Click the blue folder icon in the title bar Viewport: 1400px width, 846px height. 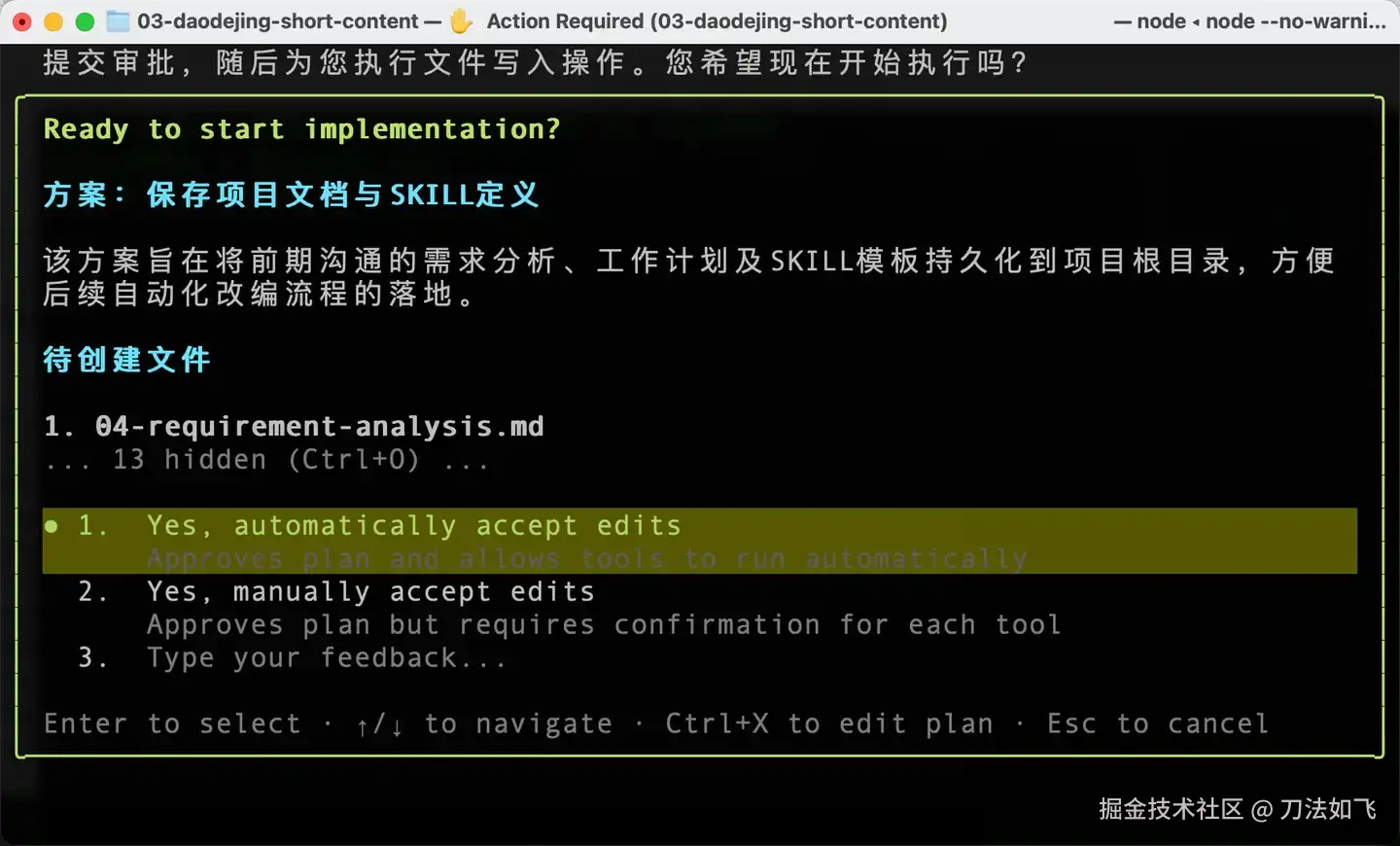[118, 20]
